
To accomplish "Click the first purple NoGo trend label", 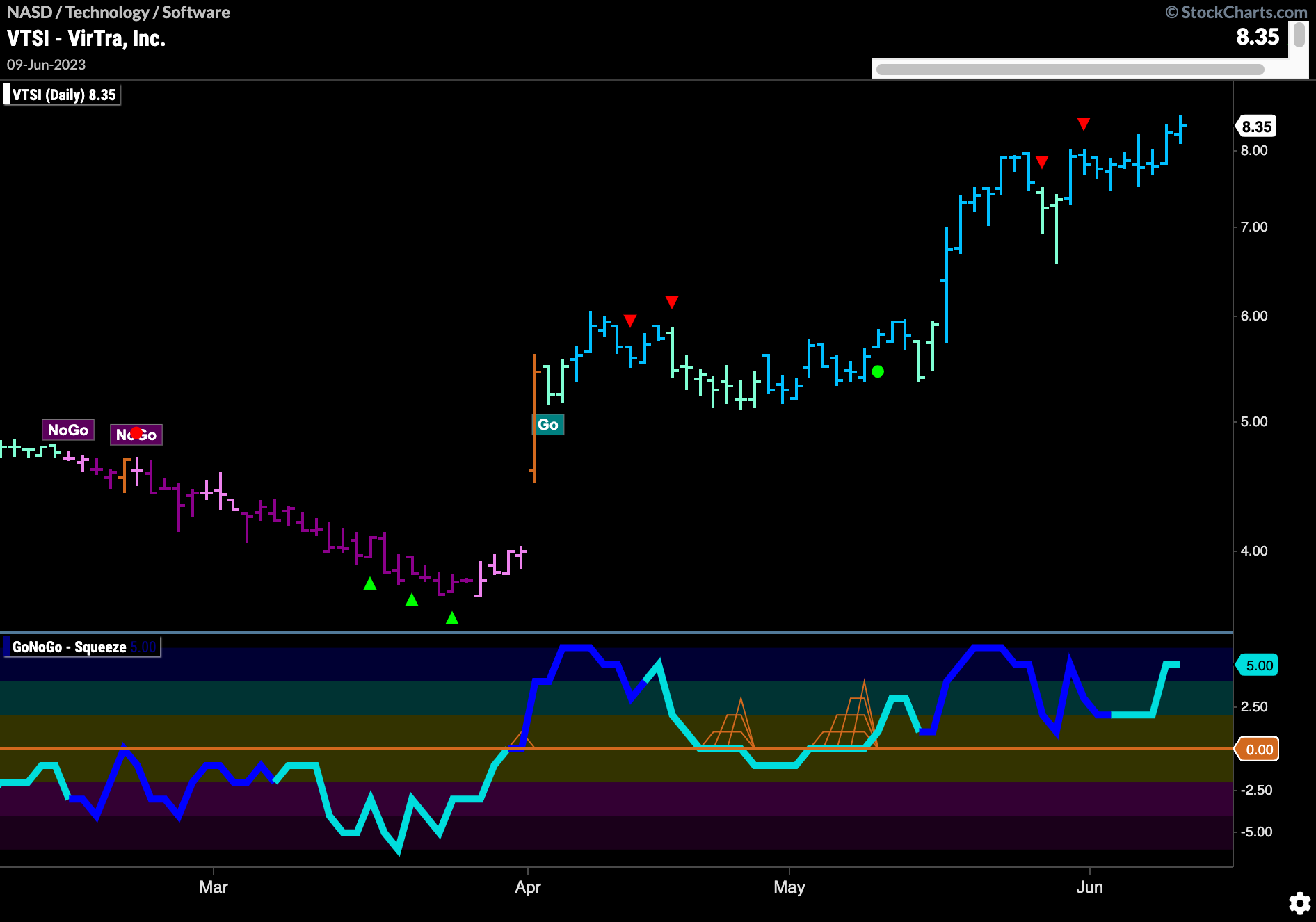I will 68,430.
